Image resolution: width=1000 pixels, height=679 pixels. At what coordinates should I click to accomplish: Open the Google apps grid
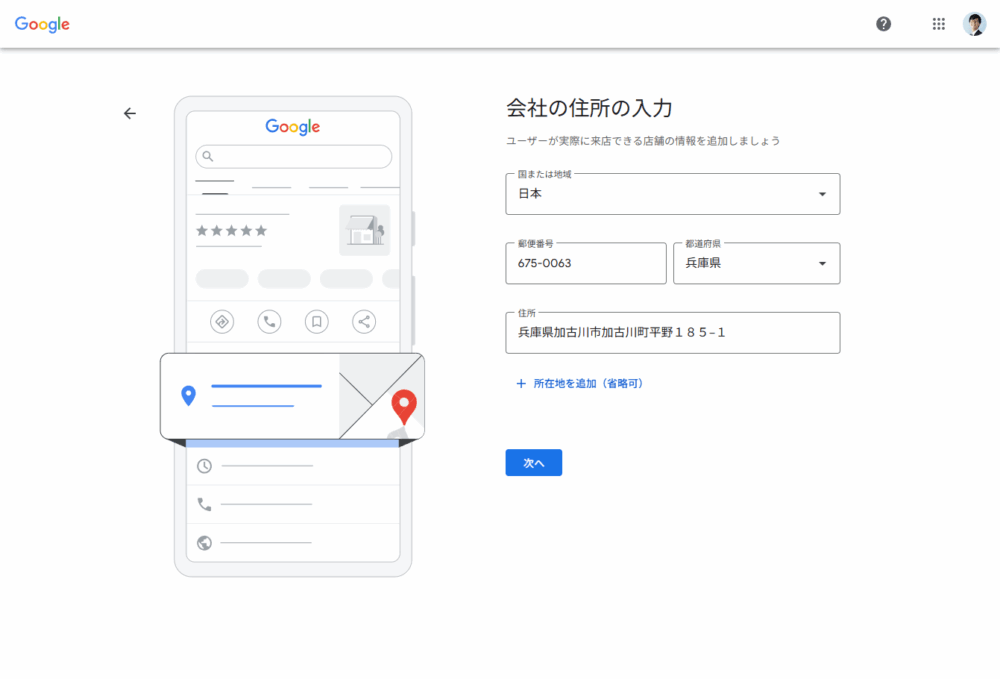click(938, 24)
